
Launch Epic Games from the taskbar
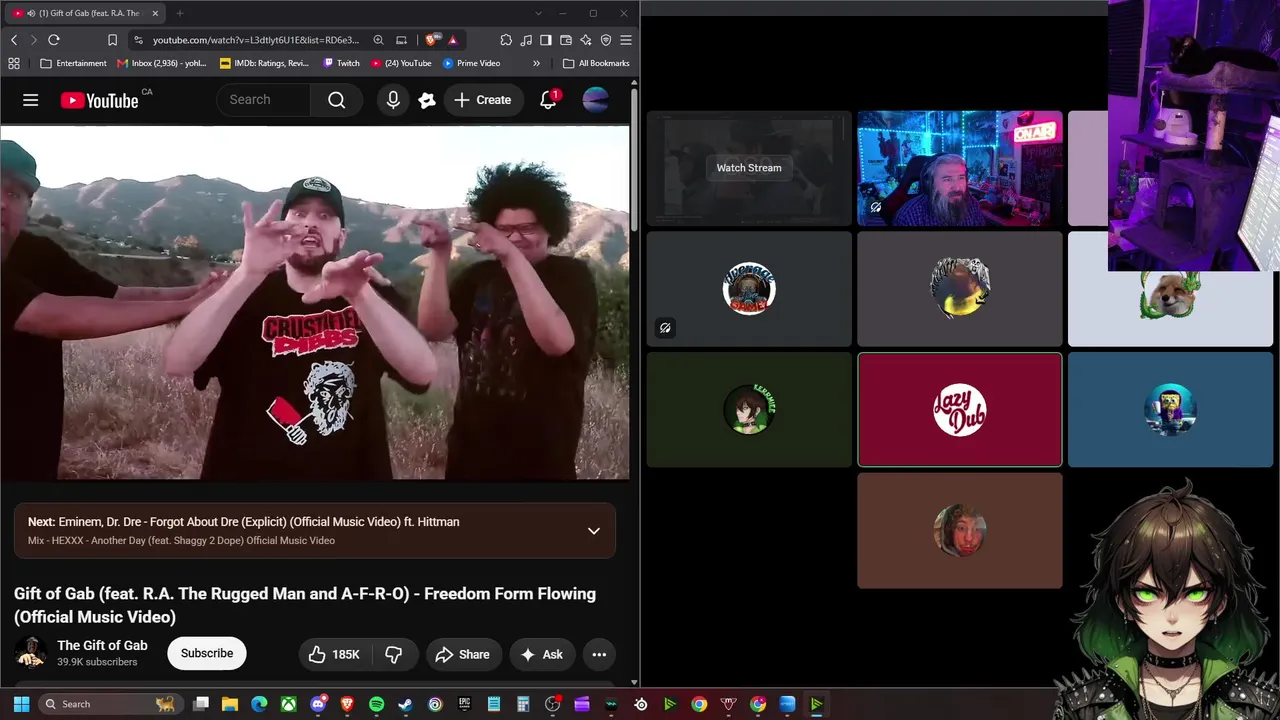point(464,704)
